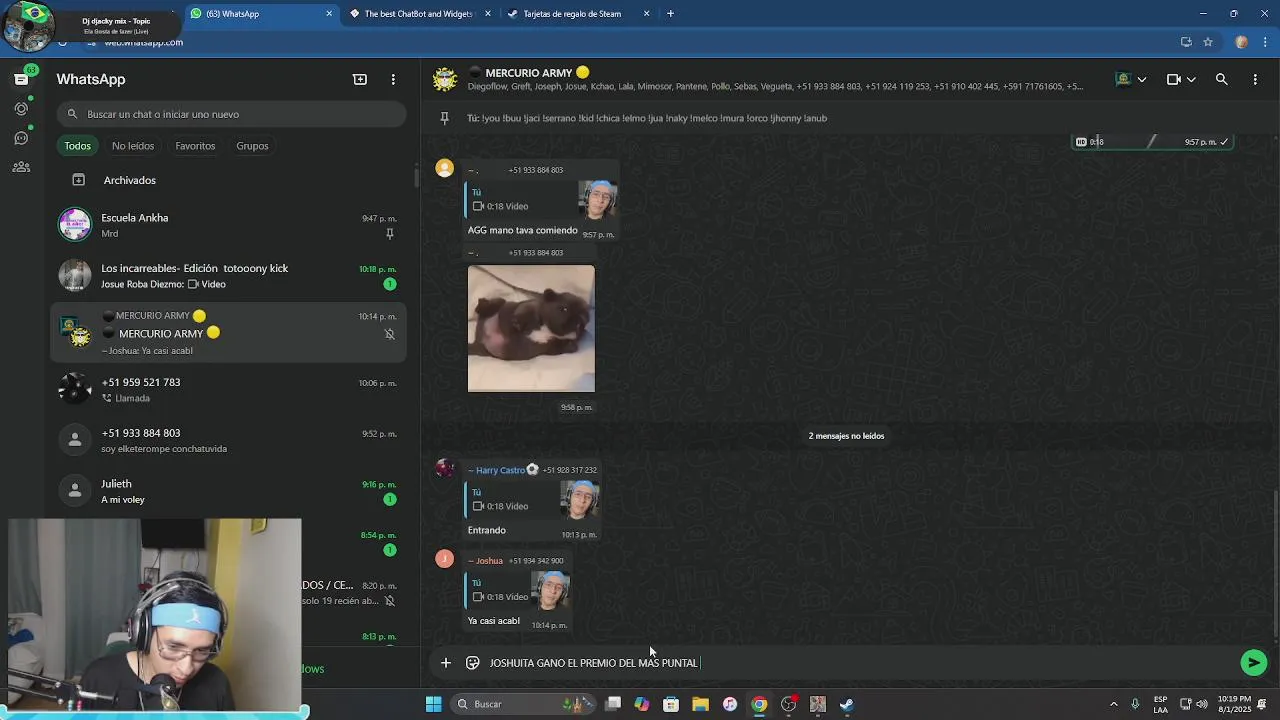Open MERCURIO ARMY group info header
Viewport: 1280px width, 720px height.
pyautogui.click(x=775, y=79)
